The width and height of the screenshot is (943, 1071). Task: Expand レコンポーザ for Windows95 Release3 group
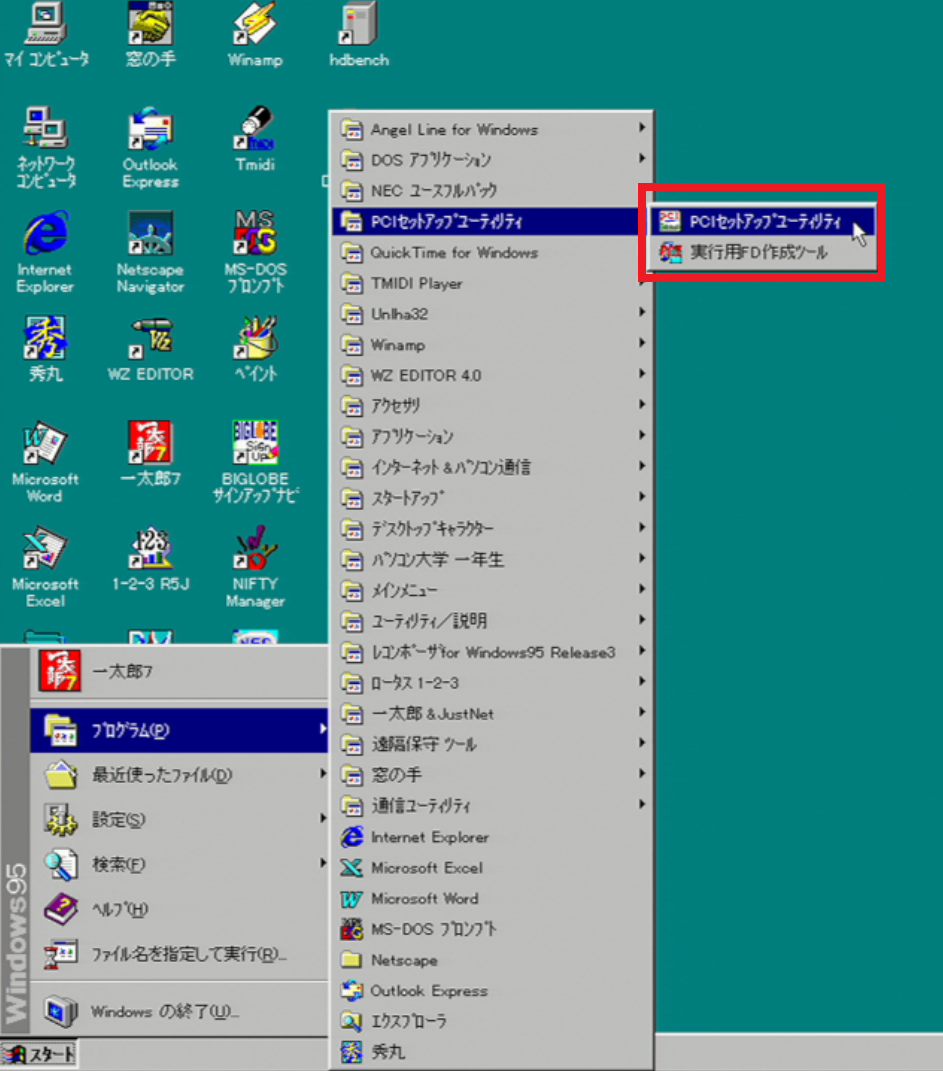(x=492, y=652)
